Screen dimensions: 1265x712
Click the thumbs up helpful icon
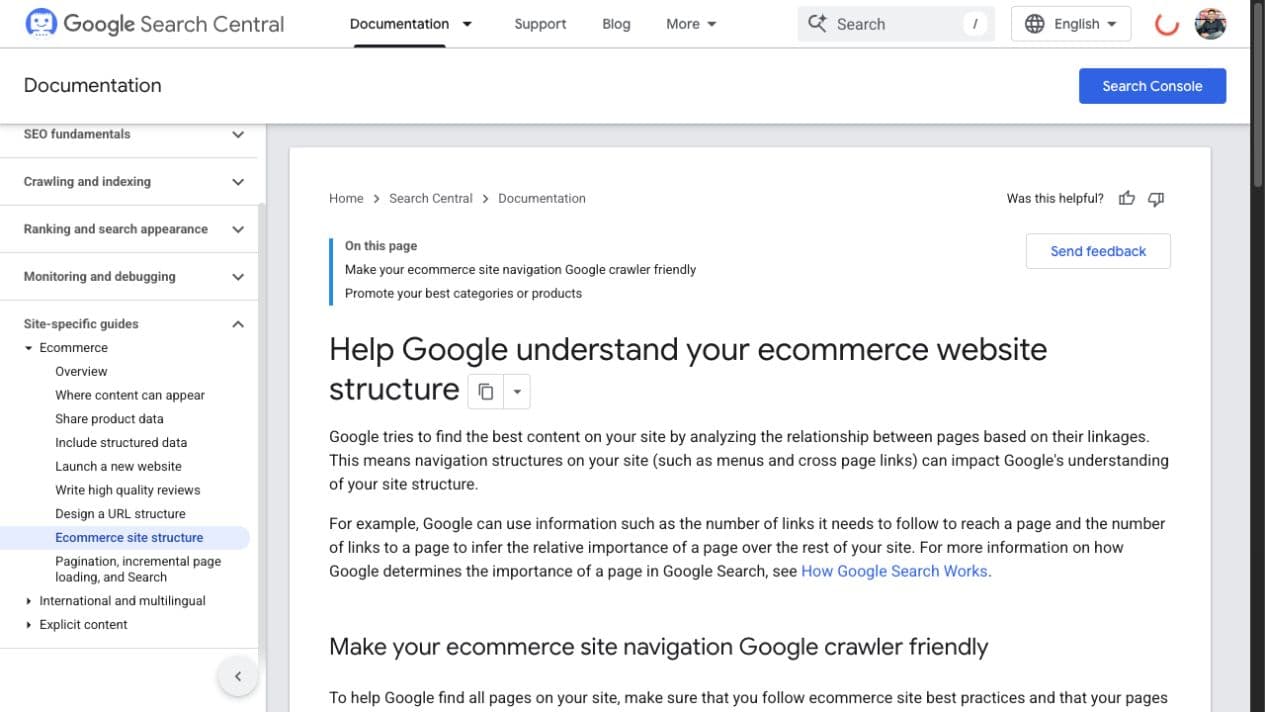click(x=1127, y=198)
